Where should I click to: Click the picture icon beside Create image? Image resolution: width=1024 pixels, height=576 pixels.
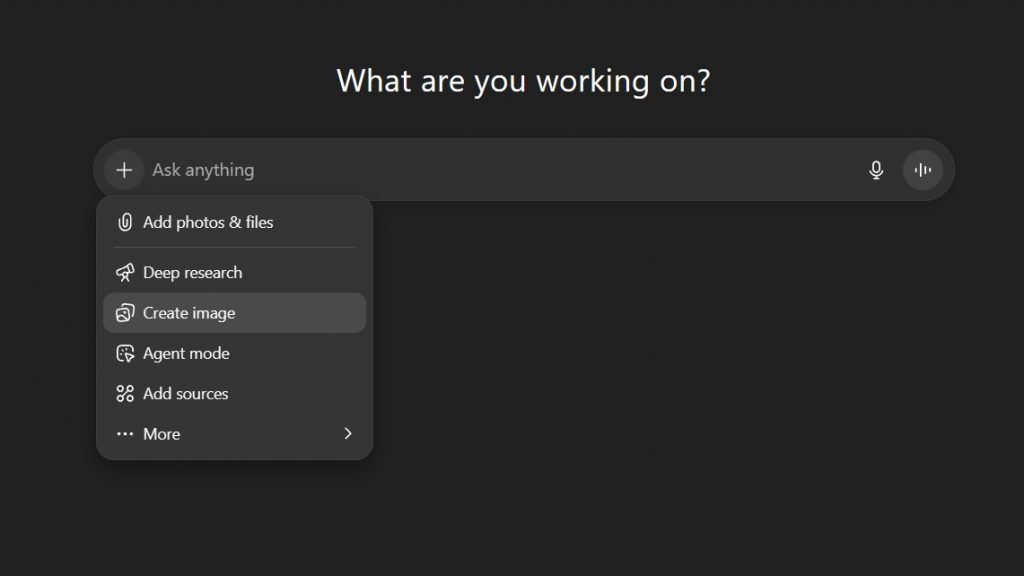pos(125,313)
